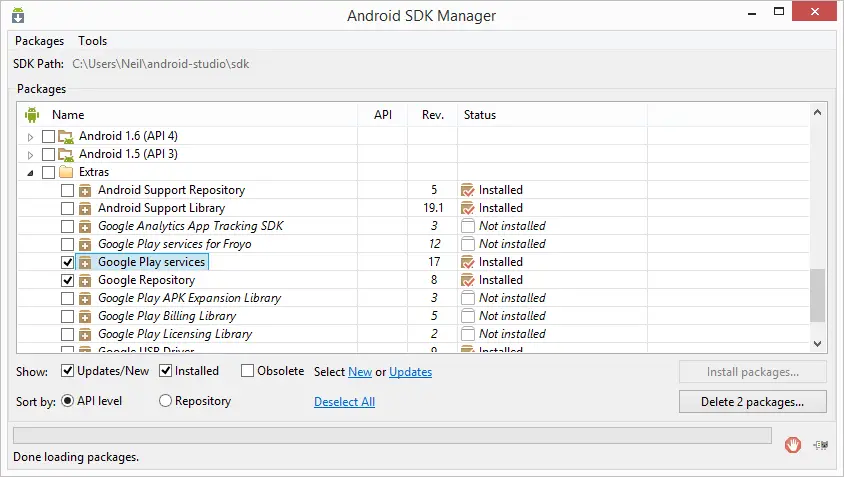
Task: Click the Android 1.5 (API 3) folder icon
Action: point(66,155)
